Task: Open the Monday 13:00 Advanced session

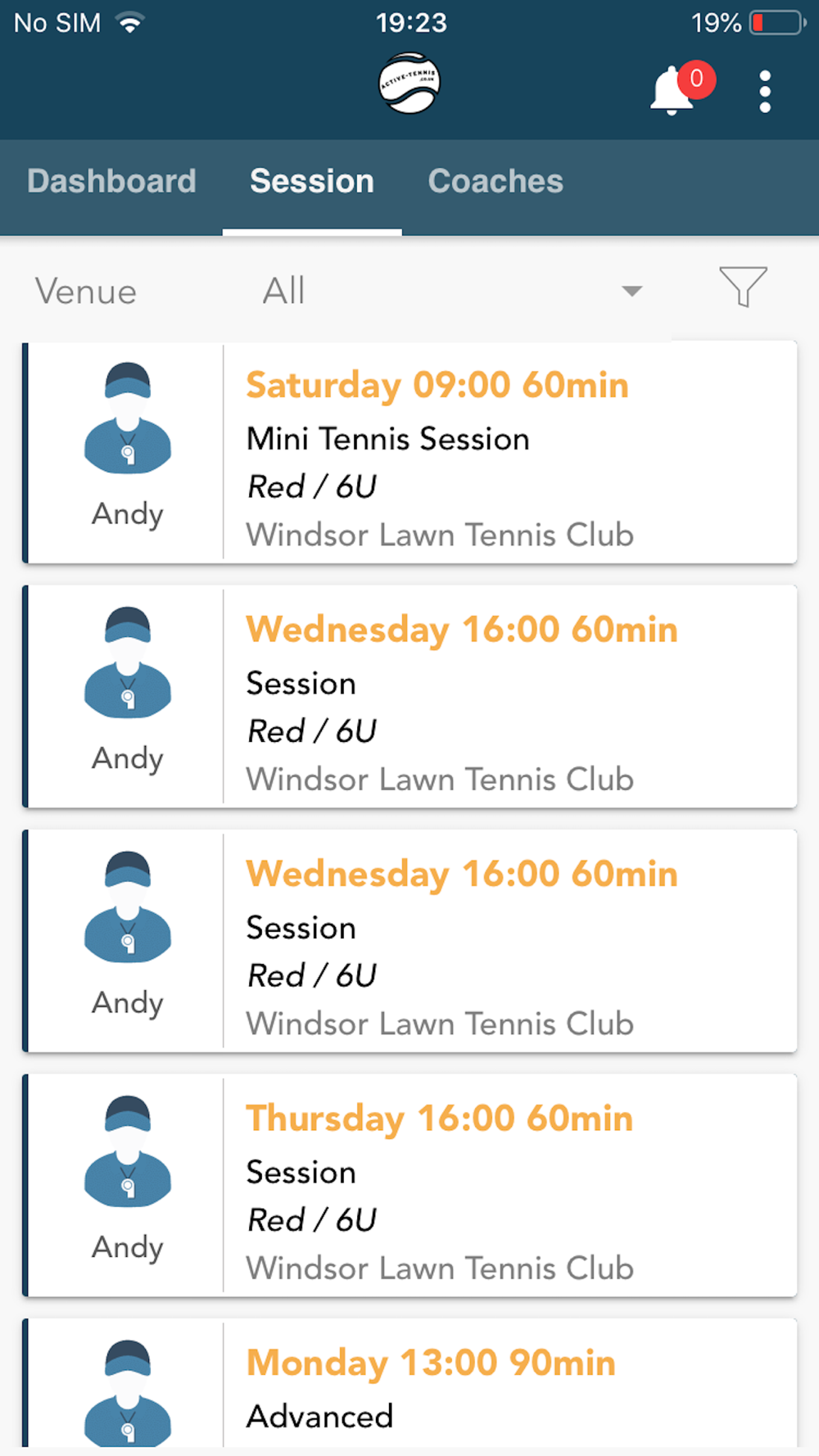Action: click(x=409, y=1383)
